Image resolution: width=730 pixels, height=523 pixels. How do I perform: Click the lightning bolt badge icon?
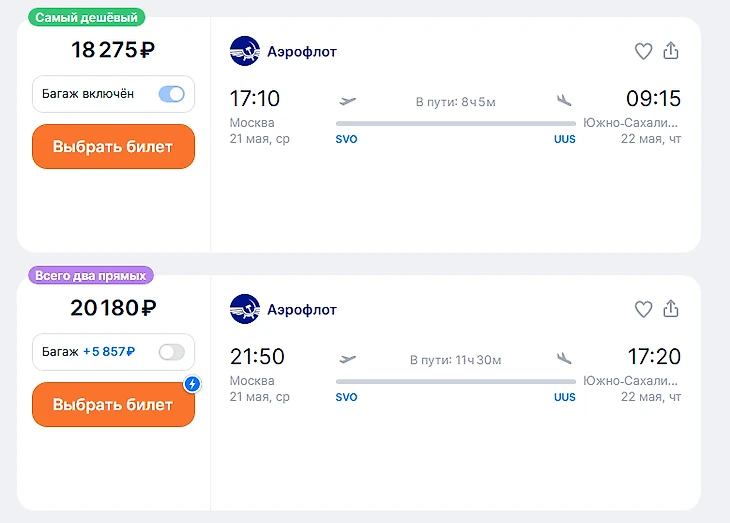pyautogui.click(x=192, y=384)
